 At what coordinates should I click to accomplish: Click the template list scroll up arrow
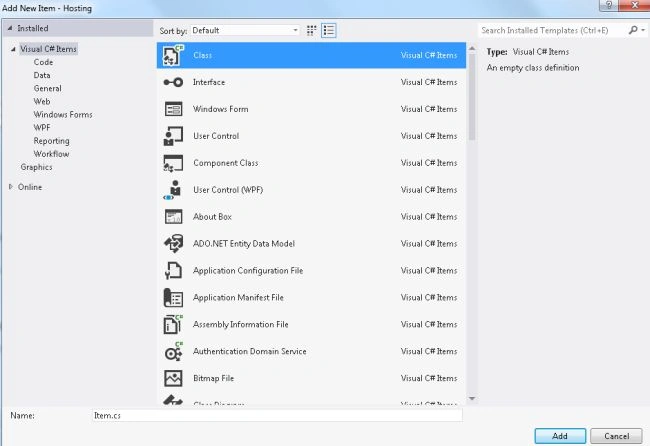pos(472,49)
